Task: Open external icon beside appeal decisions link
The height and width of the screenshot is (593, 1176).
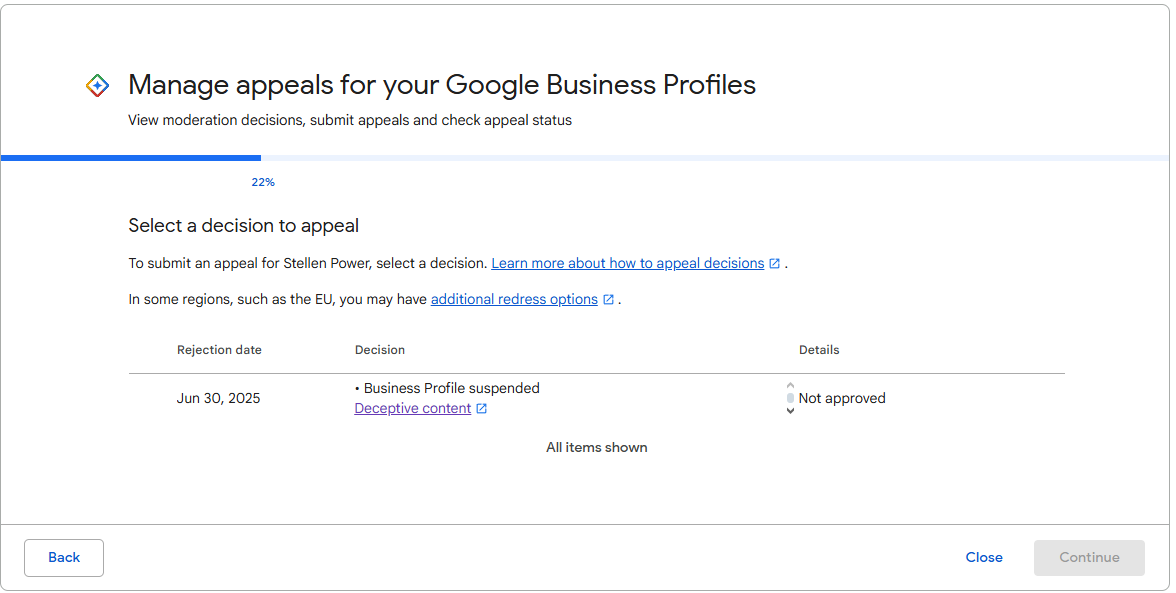Action: 774,264
